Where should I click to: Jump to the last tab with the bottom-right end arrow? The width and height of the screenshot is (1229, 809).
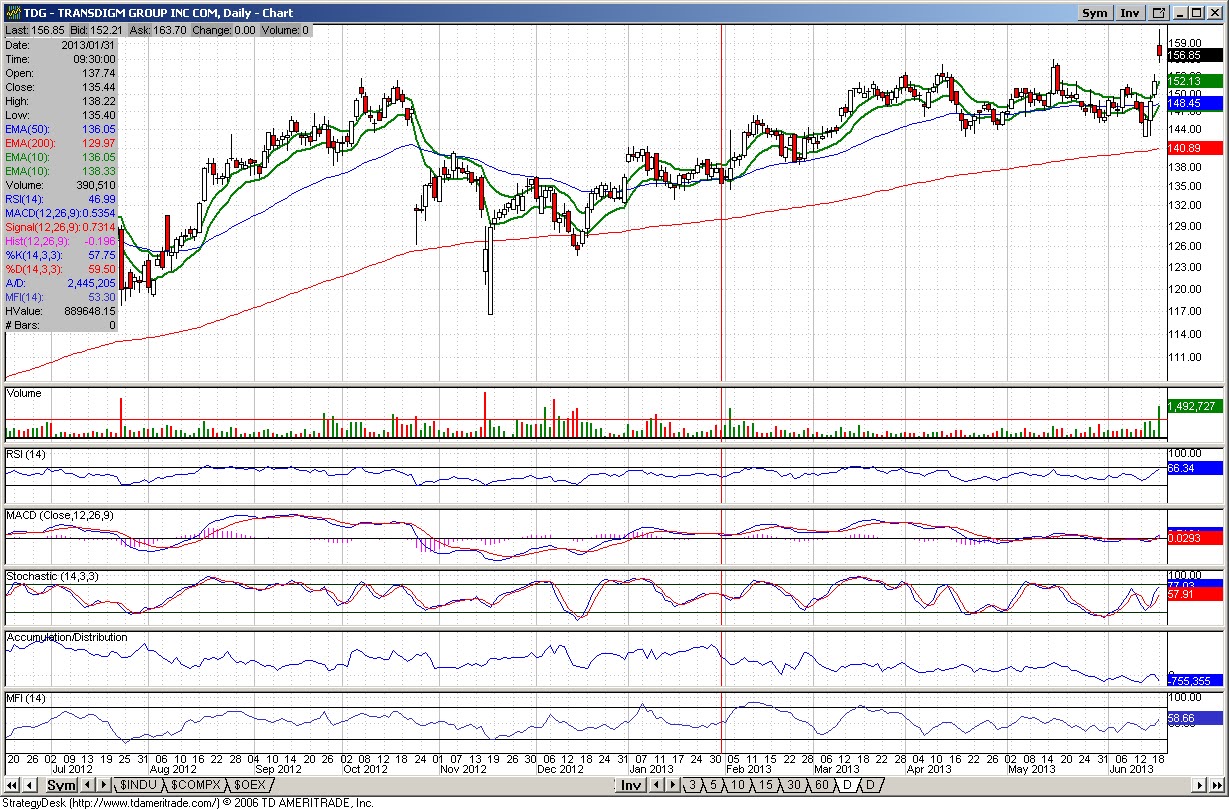1218,785
